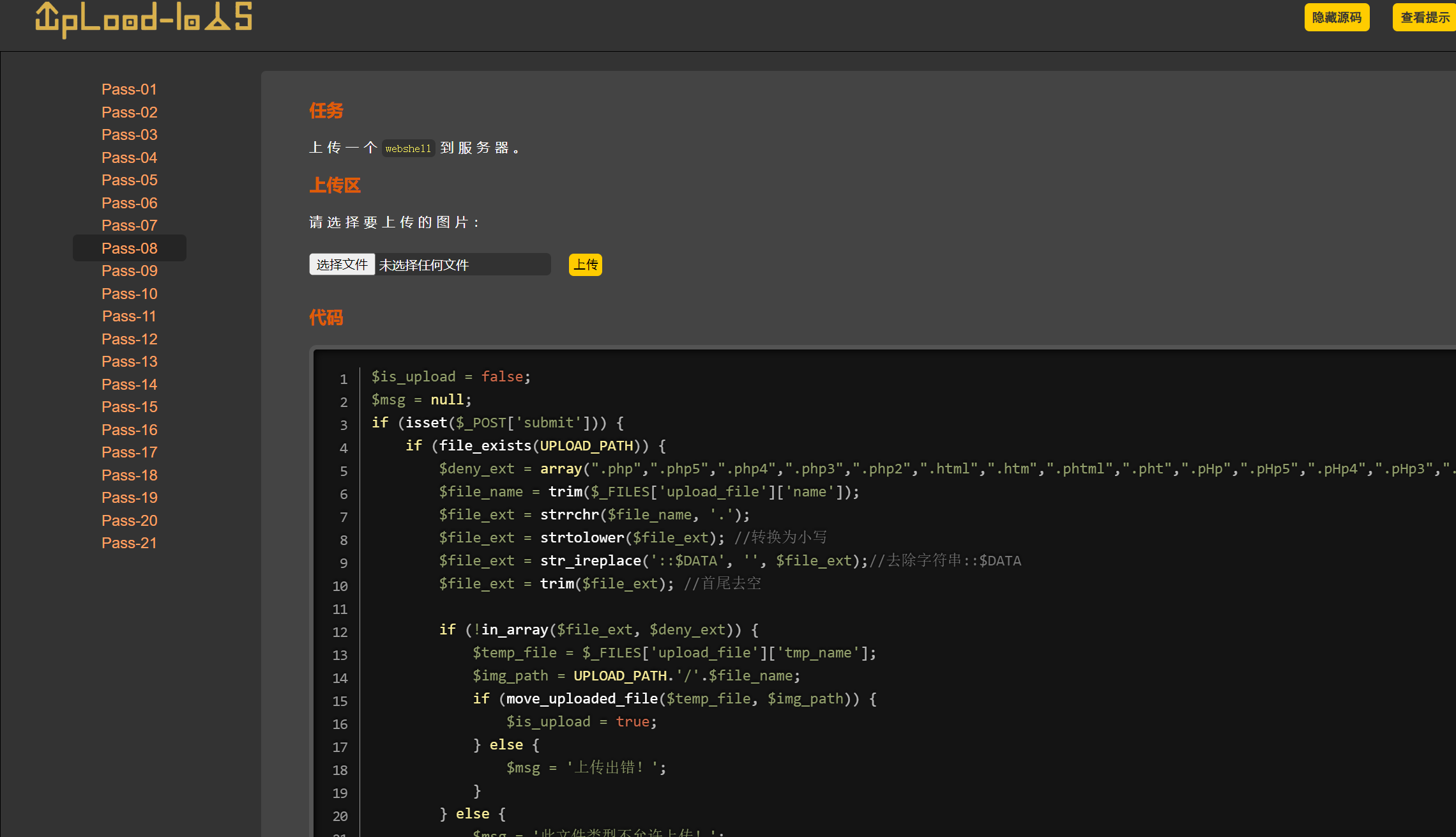The width and height of the screenshot is (1456, 837).
Task: Click the 隐藏源码 hide source button
Action: 1337,18
